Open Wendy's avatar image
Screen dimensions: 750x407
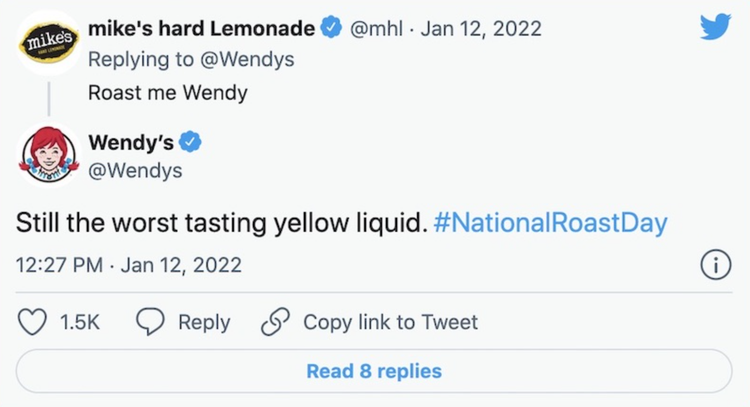point(49,157)
